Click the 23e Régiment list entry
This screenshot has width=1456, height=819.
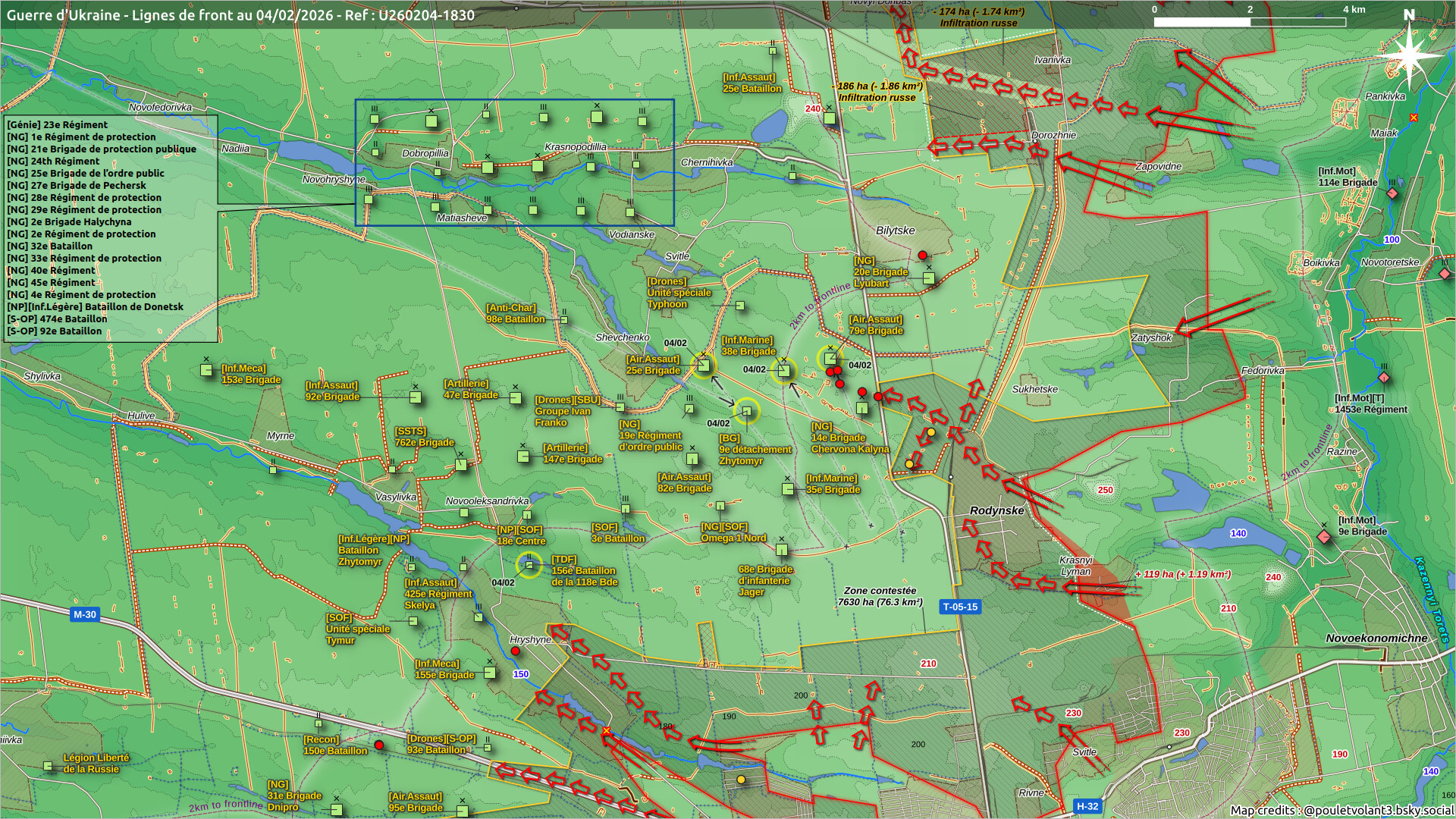[x=58, y=125]
